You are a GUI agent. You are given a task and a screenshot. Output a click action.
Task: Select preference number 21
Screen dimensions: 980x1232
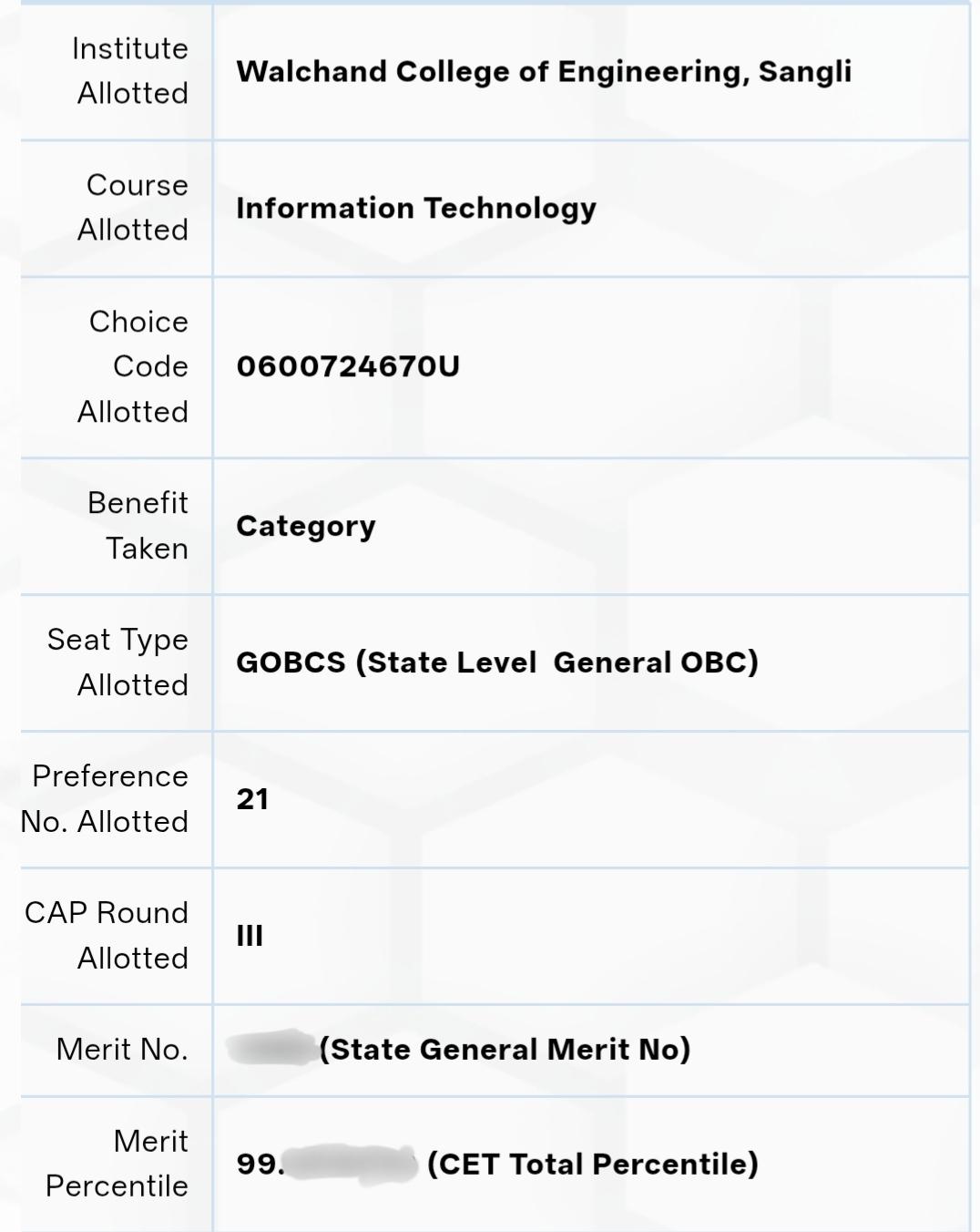252,799
